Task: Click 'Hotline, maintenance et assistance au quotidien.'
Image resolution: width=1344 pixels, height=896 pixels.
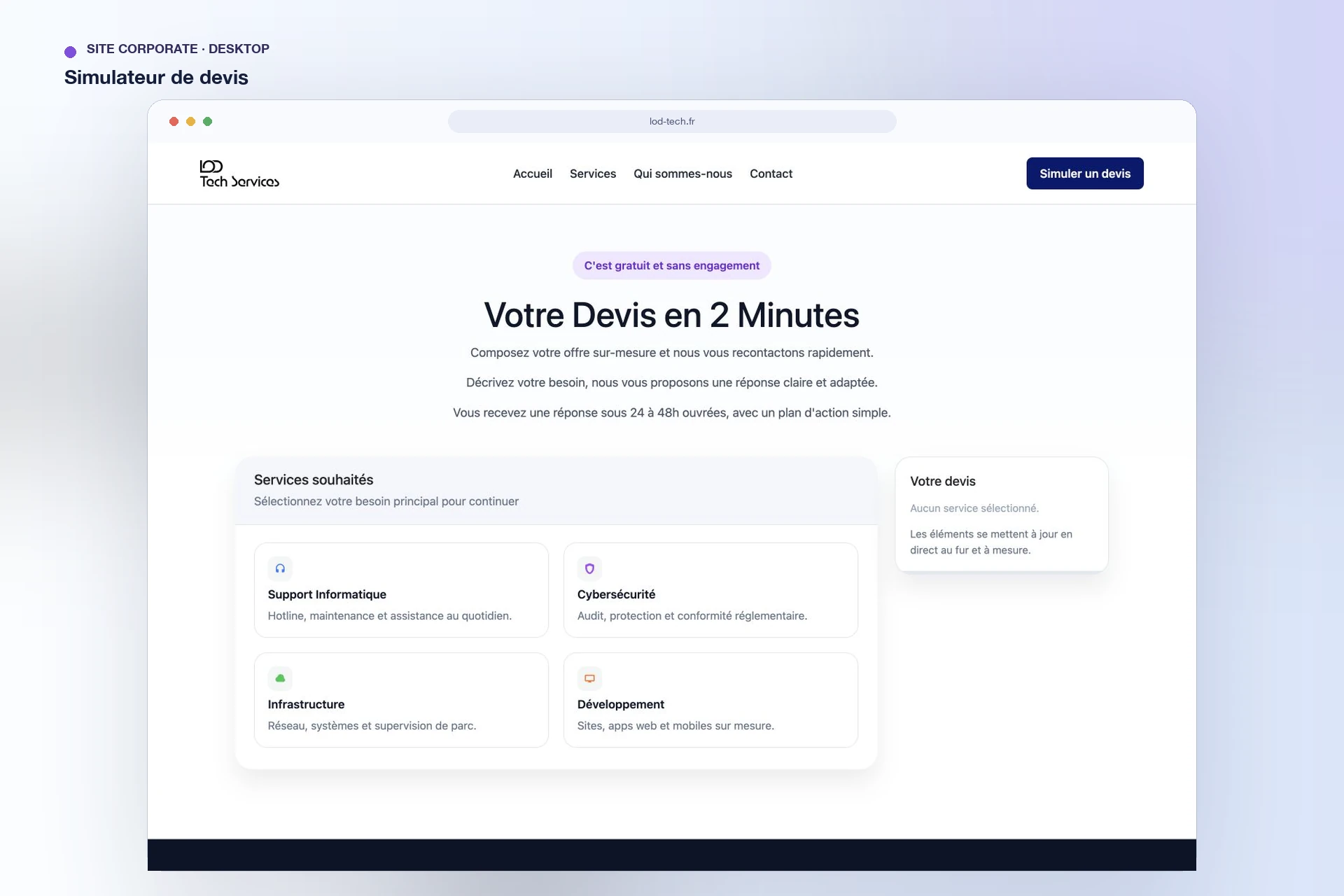Action: (x=390, y=616)
